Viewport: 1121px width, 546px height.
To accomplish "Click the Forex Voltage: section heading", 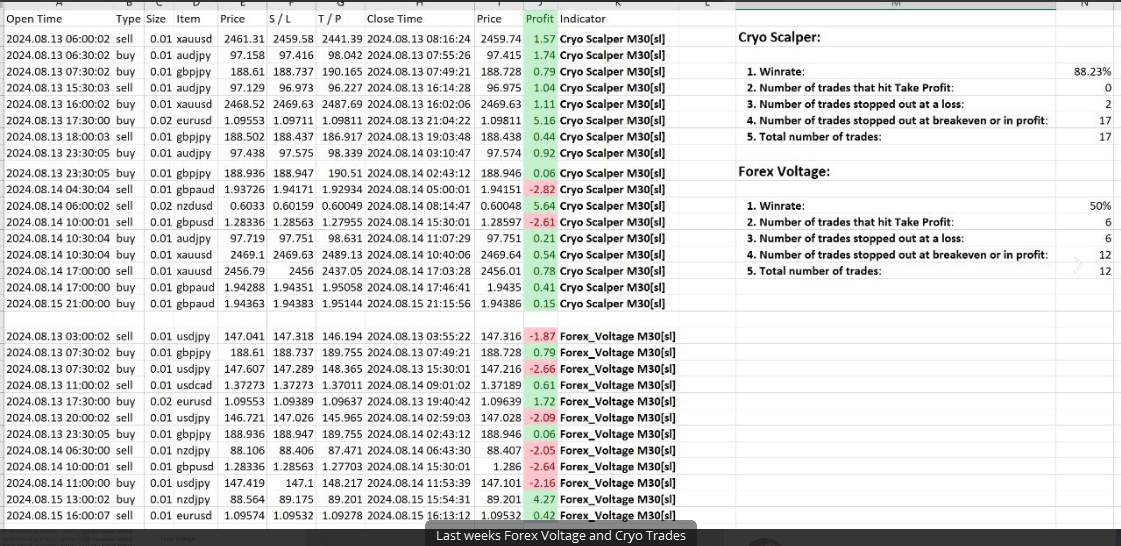I will tap(782, 171).
